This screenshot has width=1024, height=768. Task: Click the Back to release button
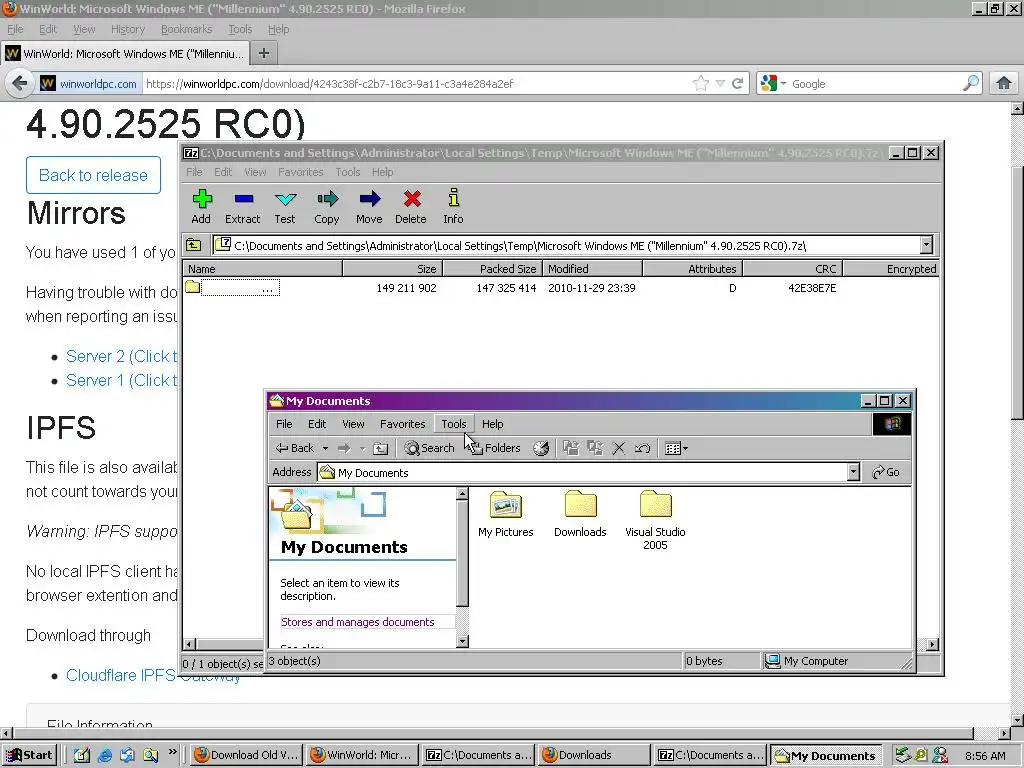click(x=93, y=175)
